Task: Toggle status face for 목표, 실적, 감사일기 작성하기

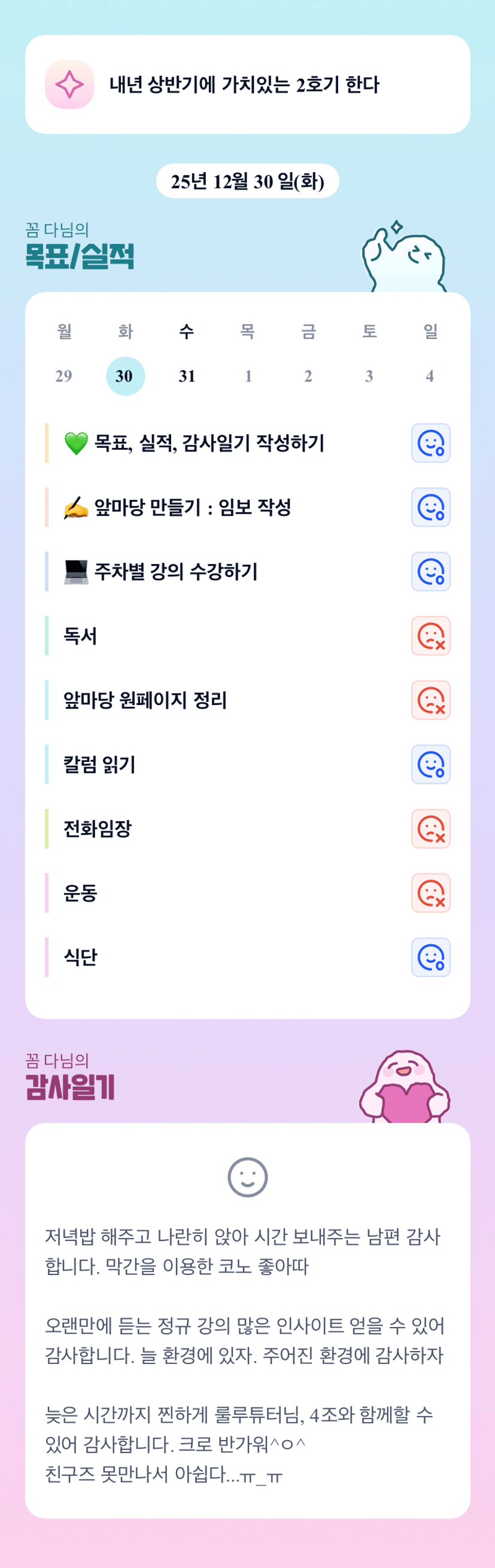Action: tap(430, 443)
